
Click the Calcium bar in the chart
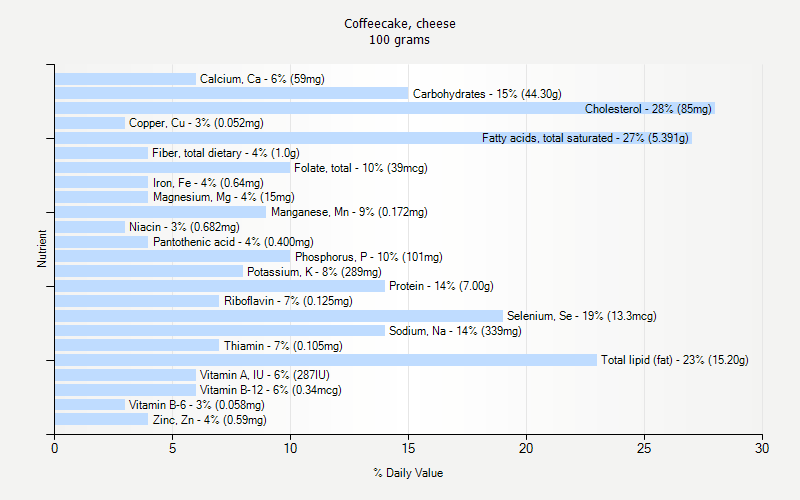point(126,79)
